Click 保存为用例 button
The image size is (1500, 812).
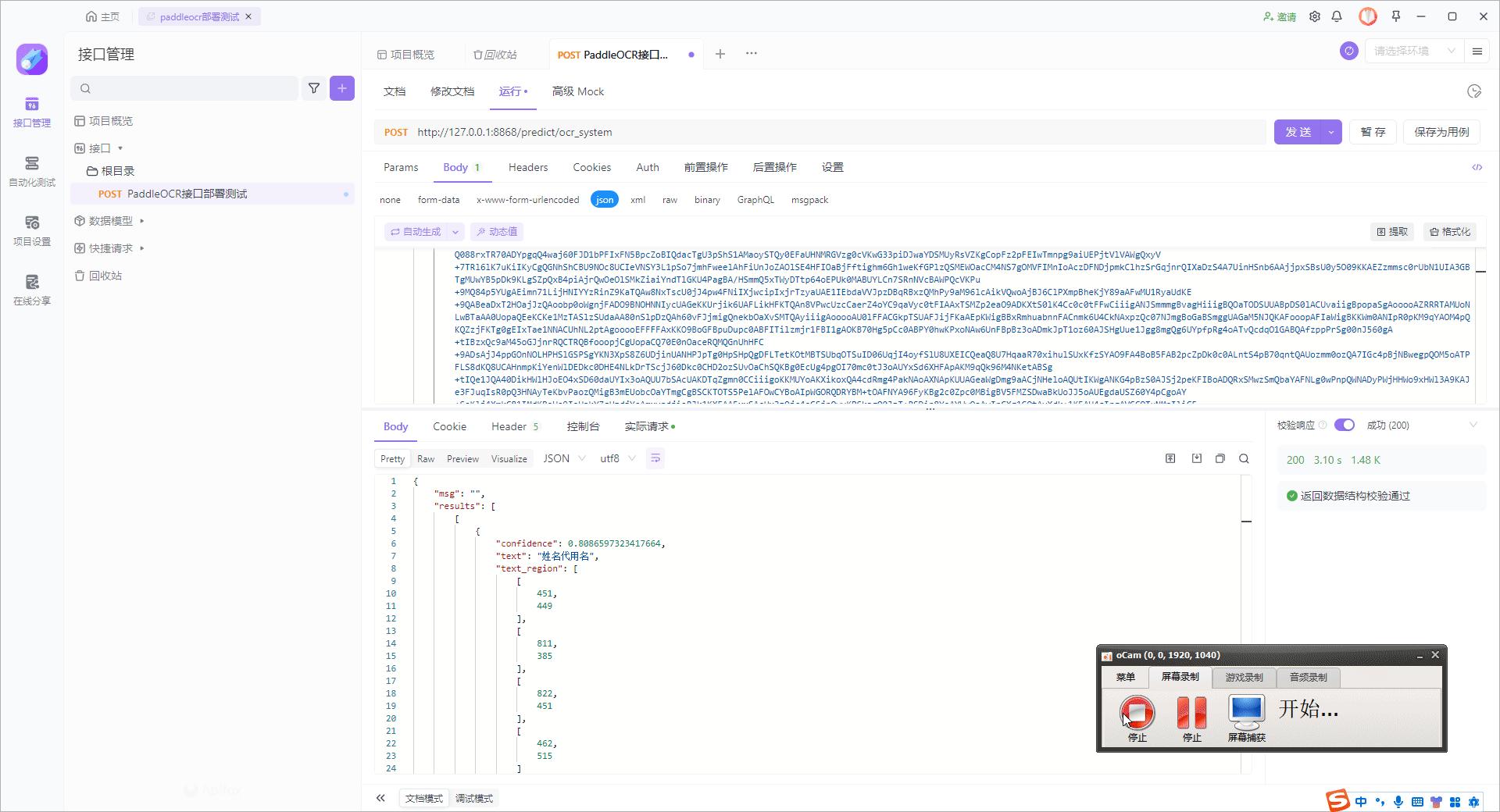tap(1441, 132)
